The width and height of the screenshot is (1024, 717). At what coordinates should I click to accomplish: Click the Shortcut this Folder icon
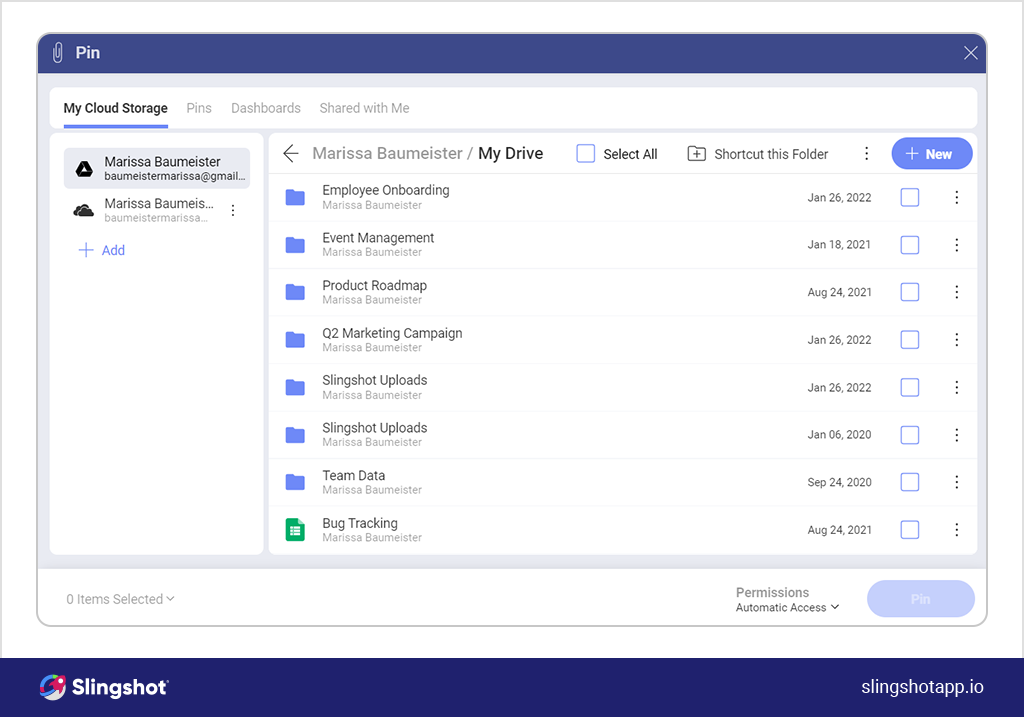pyautogui.click(x=697, y=153)
